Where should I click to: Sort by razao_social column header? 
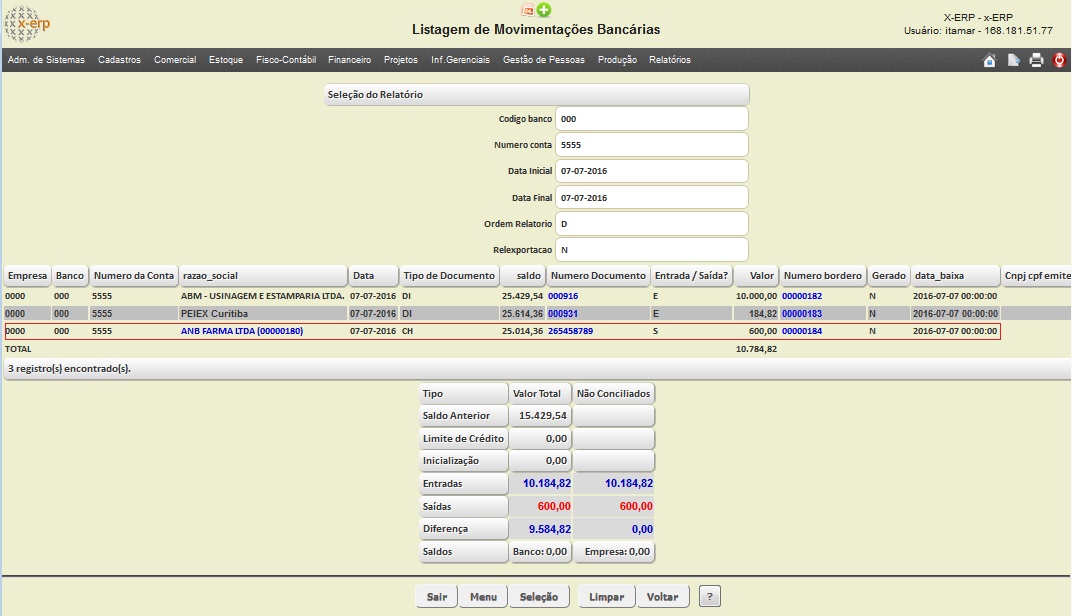click(263, 276)
